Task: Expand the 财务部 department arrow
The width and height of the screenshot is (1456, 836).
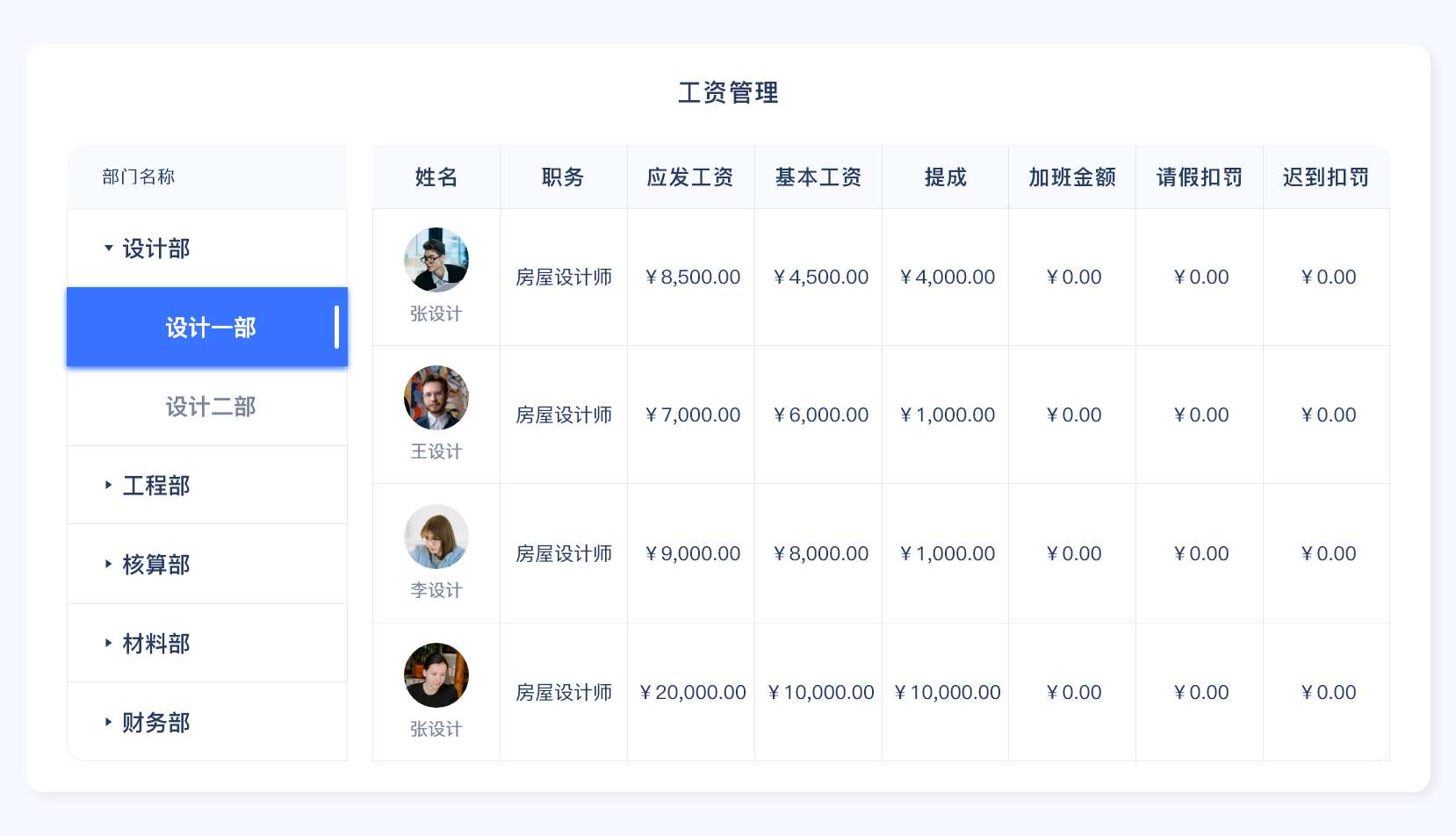Action: pyautogui.click(x=108, y=722)
